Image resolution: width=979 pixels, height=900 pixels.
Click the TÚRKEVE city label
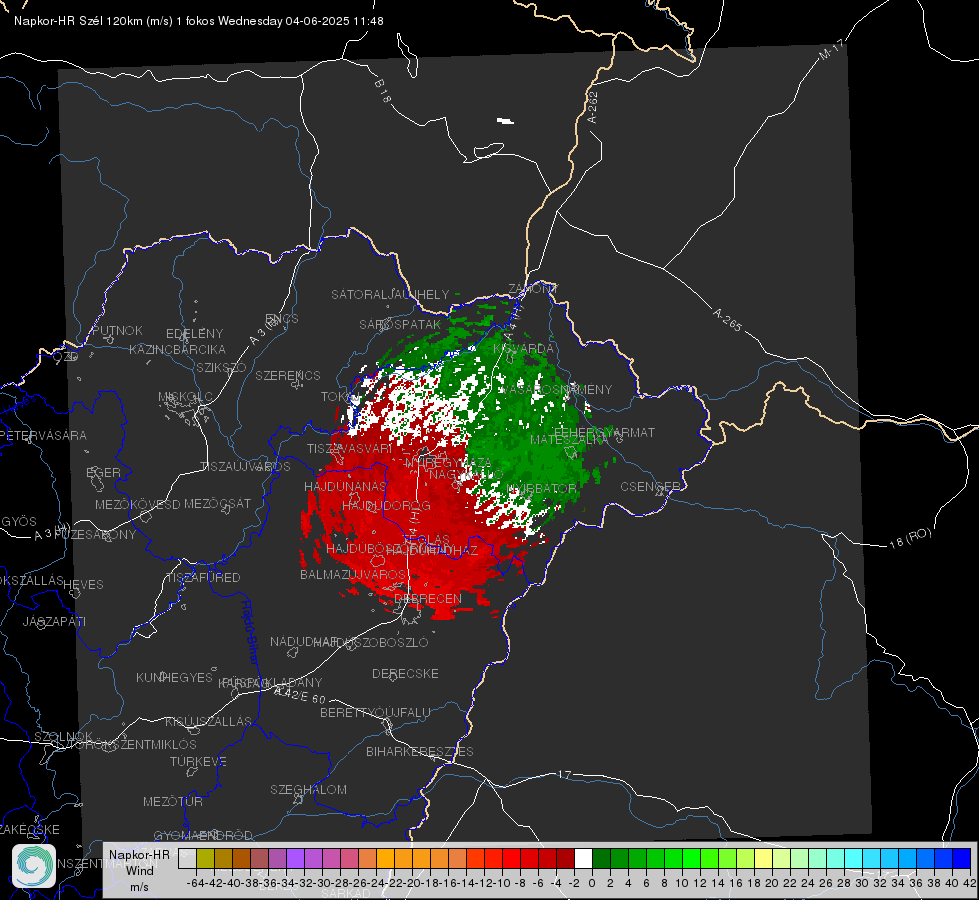point(199,761)
